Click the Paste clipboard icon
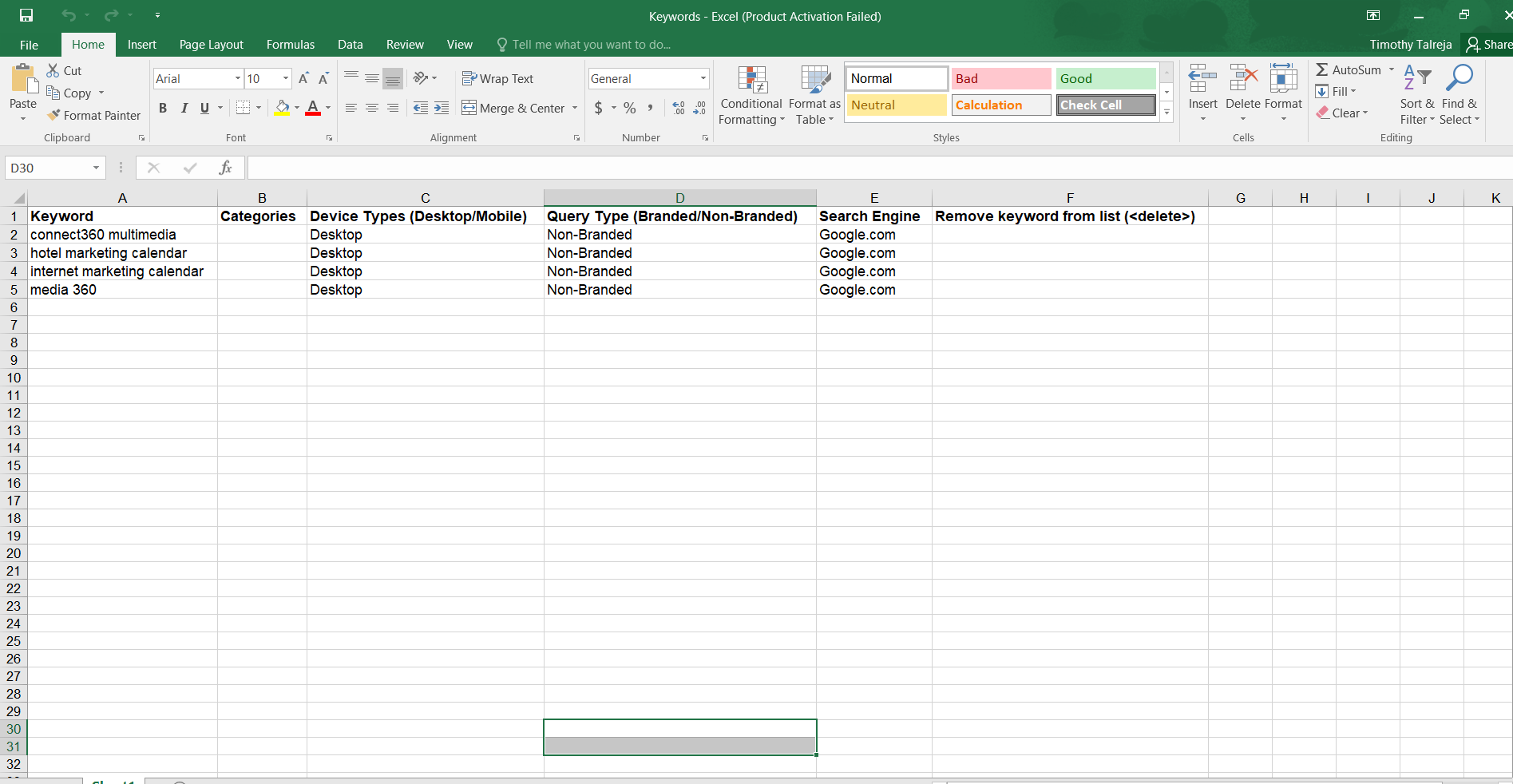Image resolution: width=1513 pixels, height=784 pixels. (23, 79)
